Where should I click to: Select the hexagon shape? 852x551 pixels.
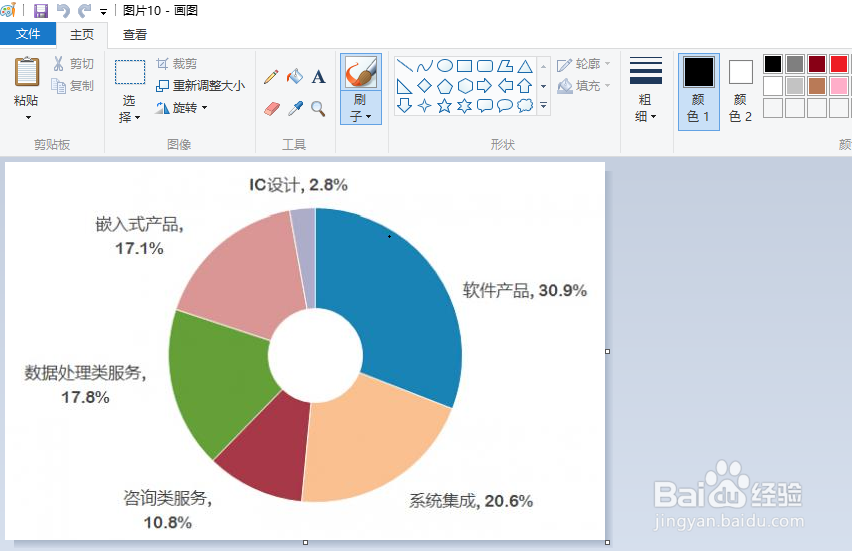point(465,86)
